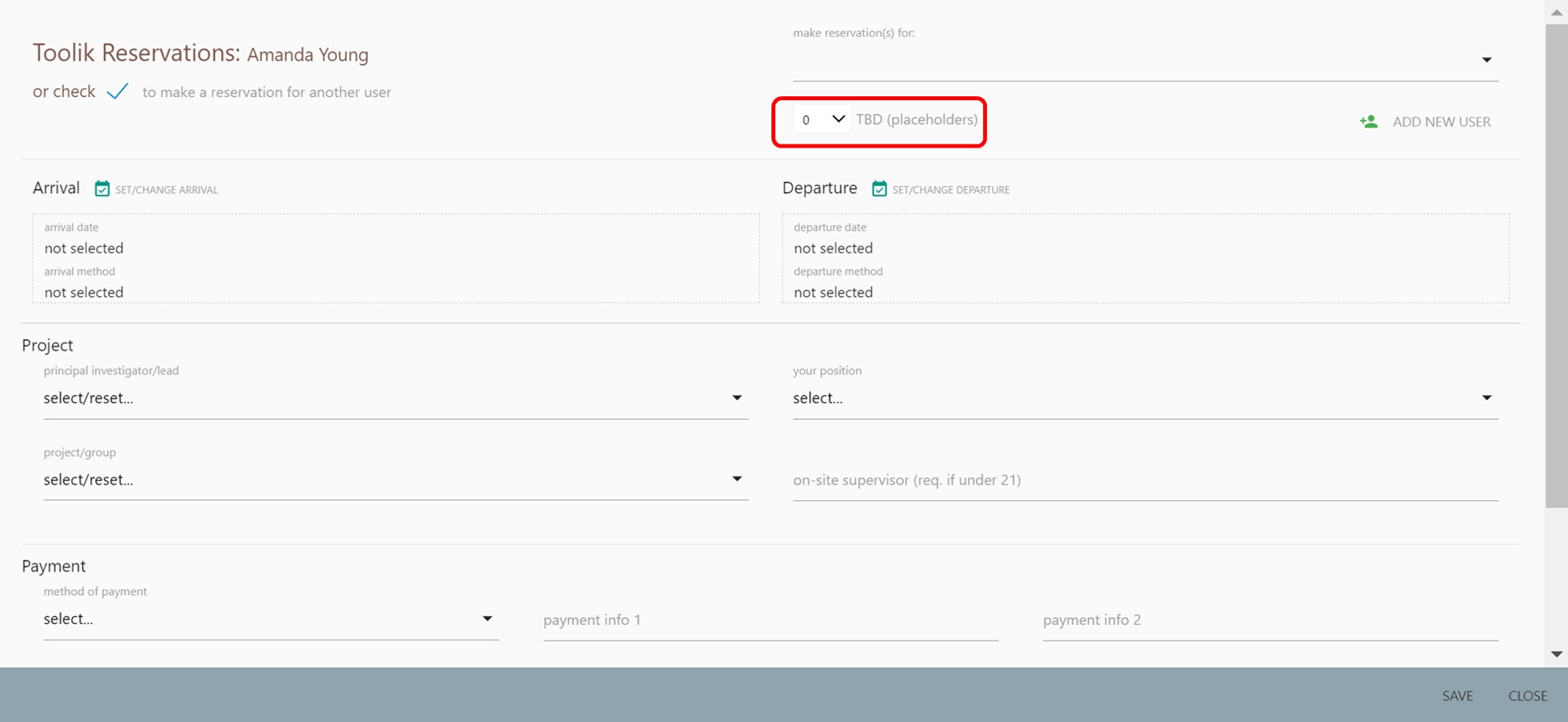Click into the payment info 1 field

[770, 620]
